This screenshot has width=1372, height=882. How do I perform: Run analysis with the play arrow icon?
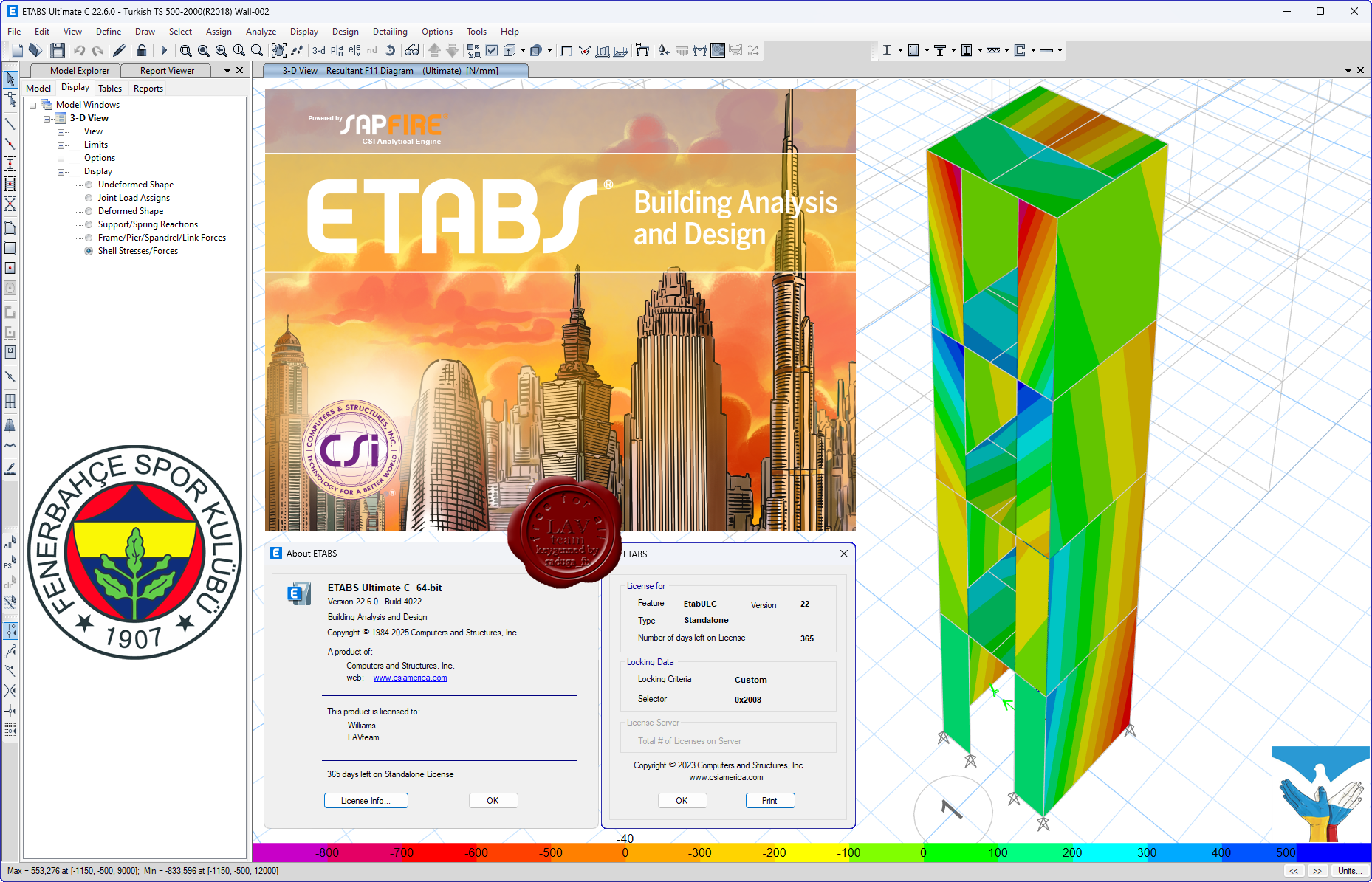164,50
